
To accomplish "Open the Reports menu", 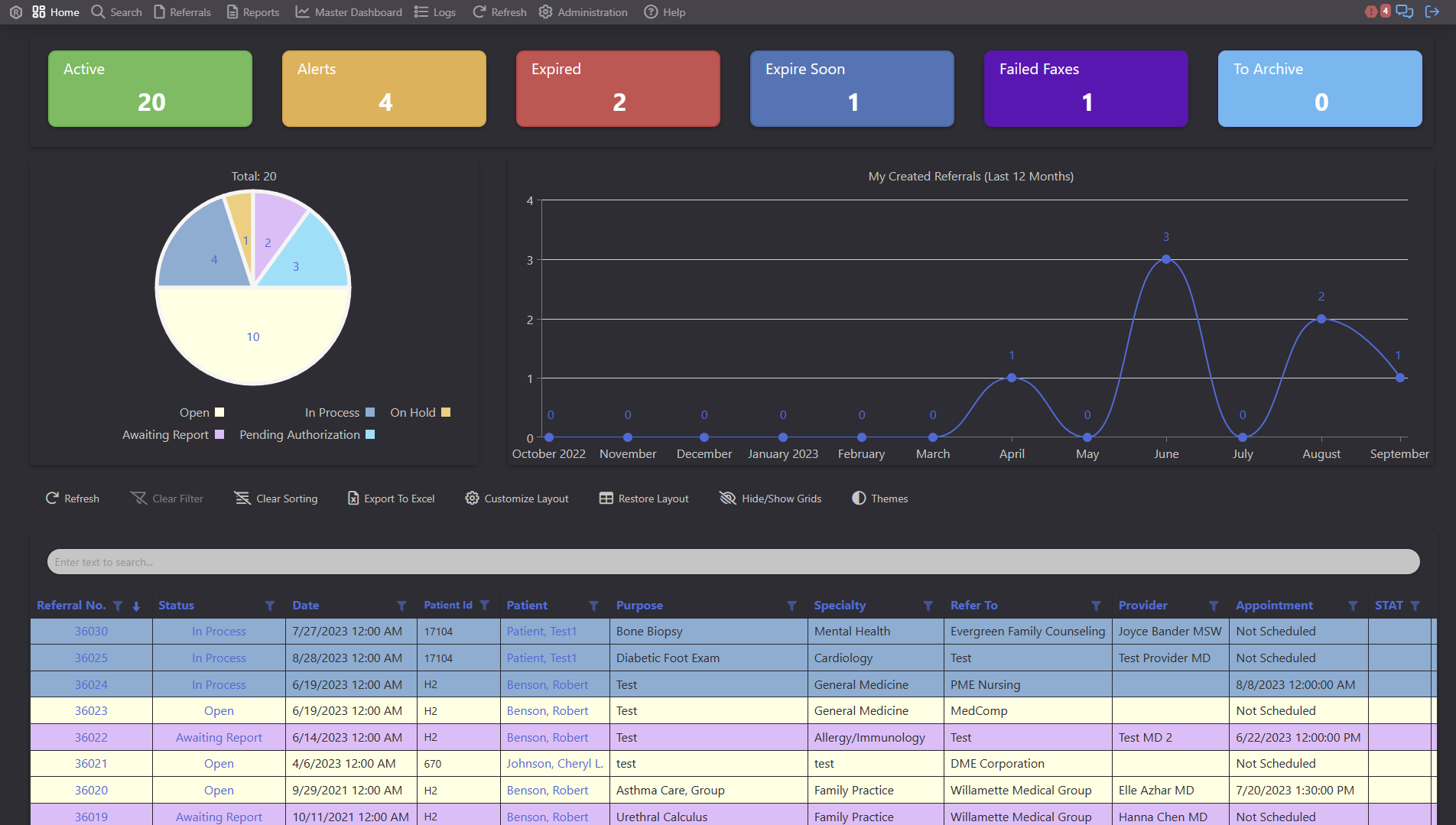I will [x=253, y=12].
